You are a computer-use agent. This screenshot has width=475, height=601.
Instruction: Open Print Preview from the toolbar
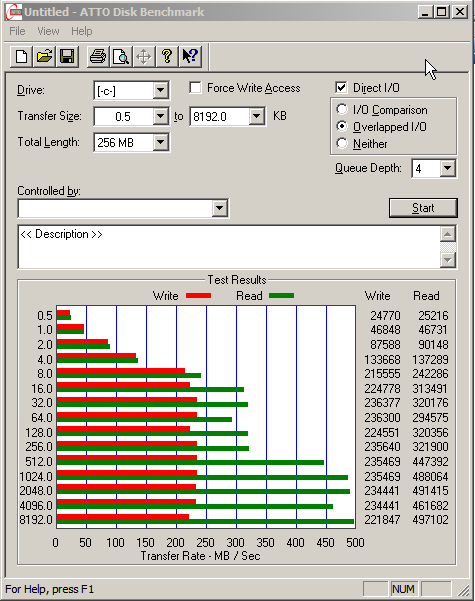point(121,57)
